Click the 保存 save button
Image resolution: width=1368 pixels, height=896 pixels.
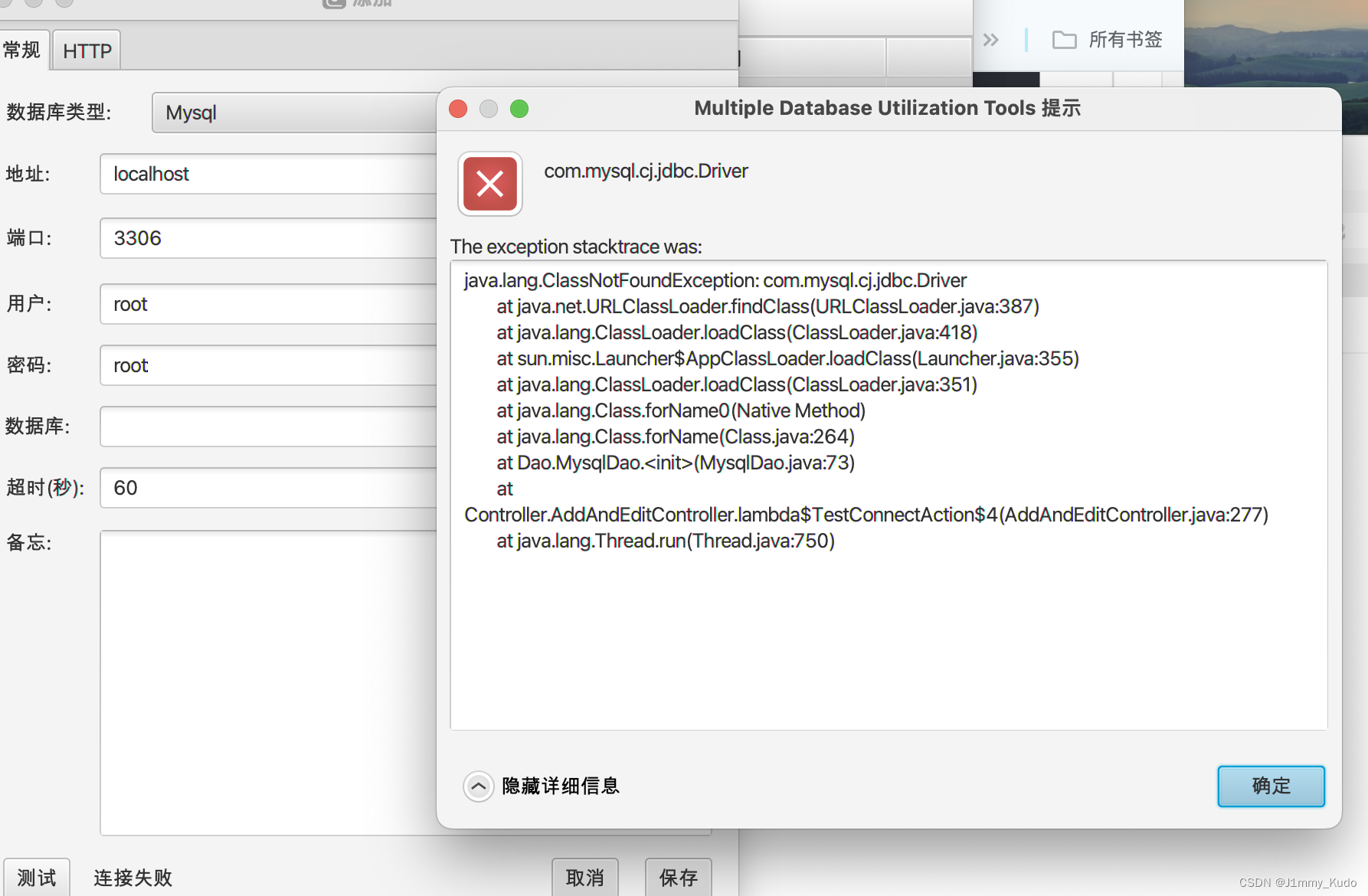[678, 877]
